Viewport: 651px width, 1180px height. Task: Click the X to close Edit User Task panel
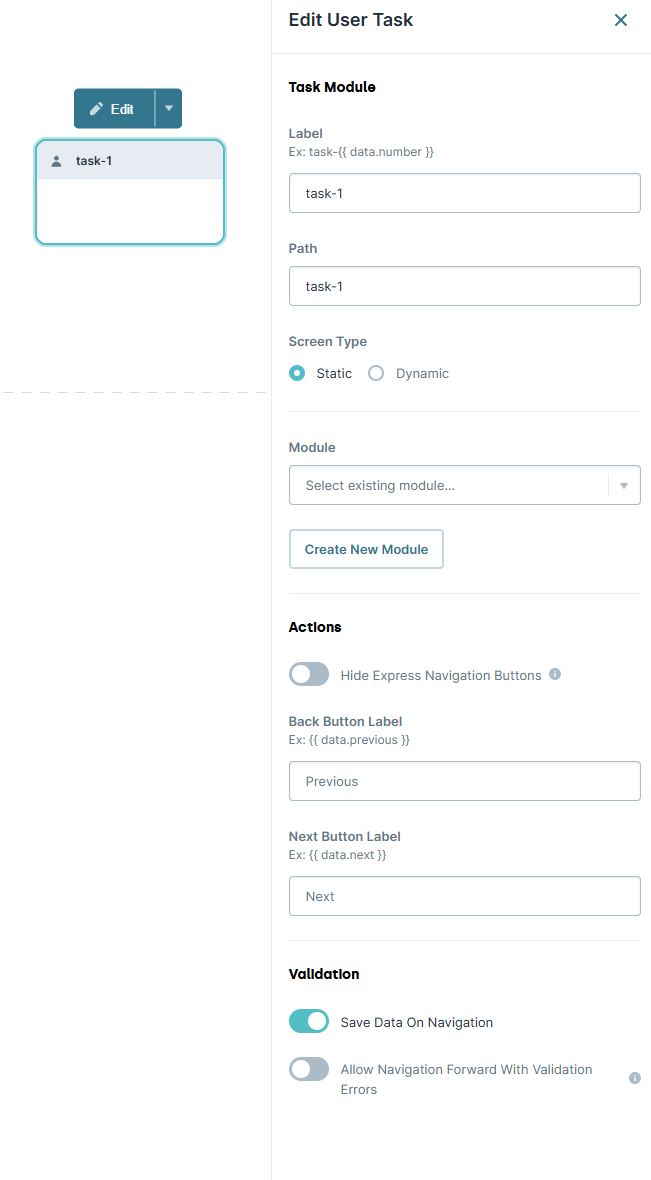[x=620, y=19]
